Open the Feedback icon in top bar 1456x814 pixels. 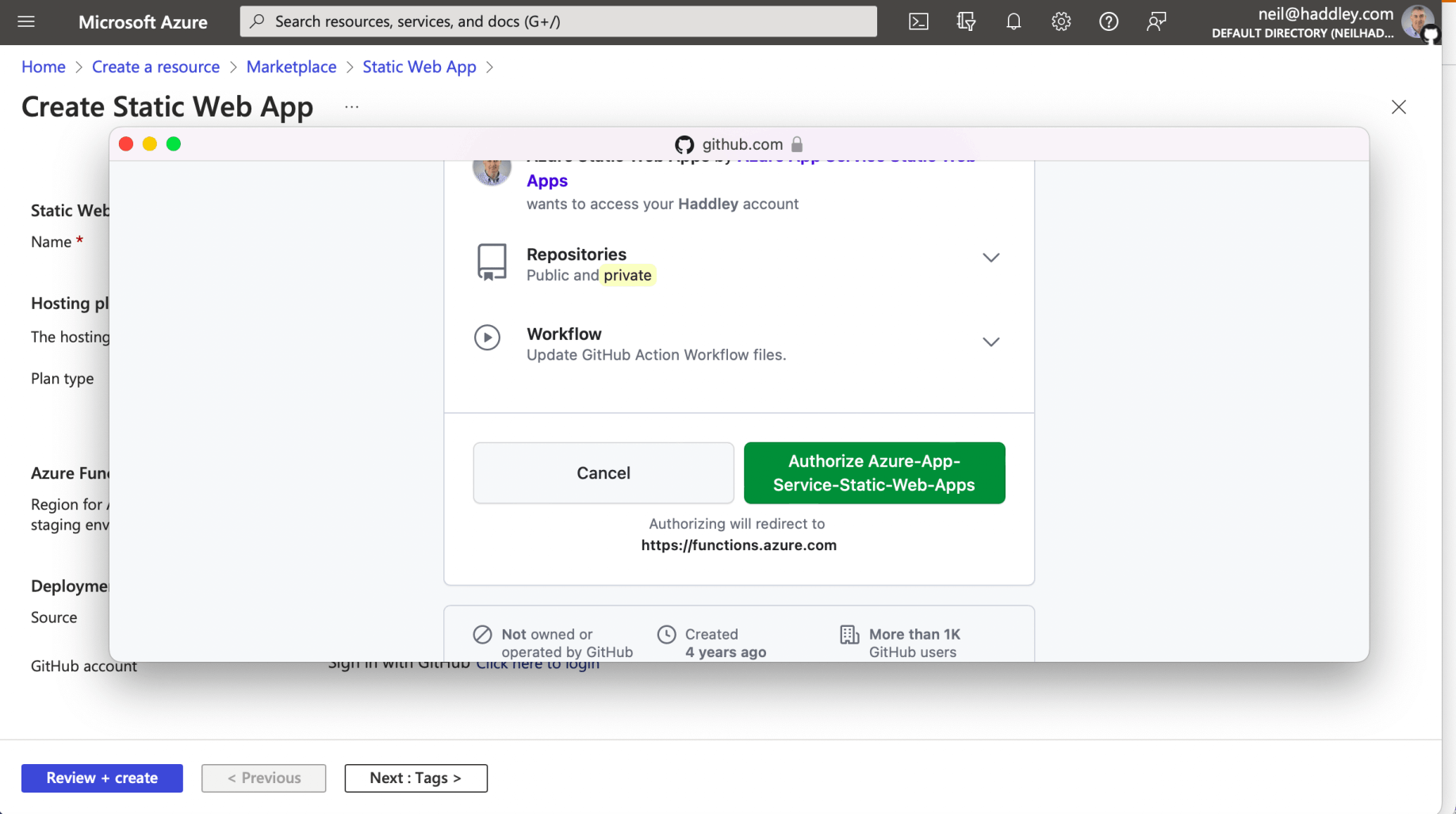pyautogui.click(x=1156, y=21)
